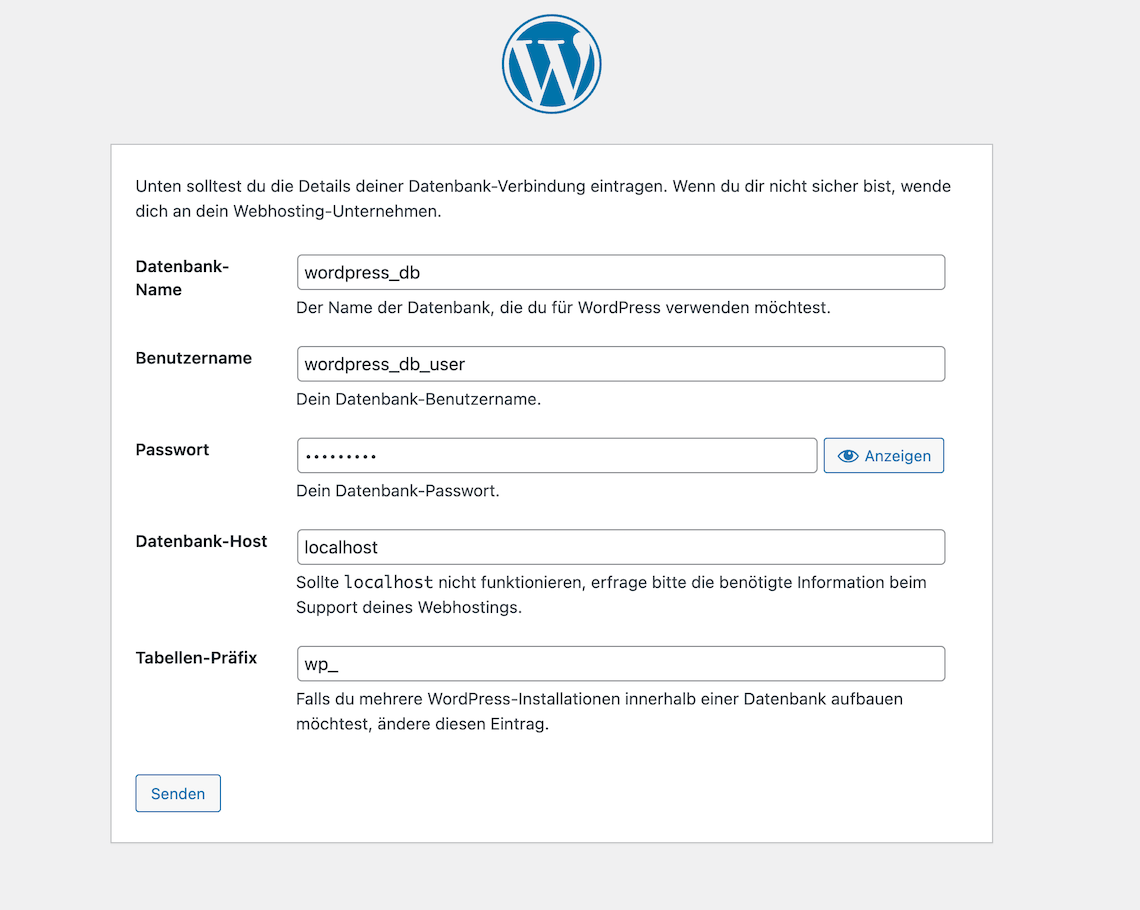The image size is (1140, 910).
Task: Click the Benutzername label
Action: 194,358
